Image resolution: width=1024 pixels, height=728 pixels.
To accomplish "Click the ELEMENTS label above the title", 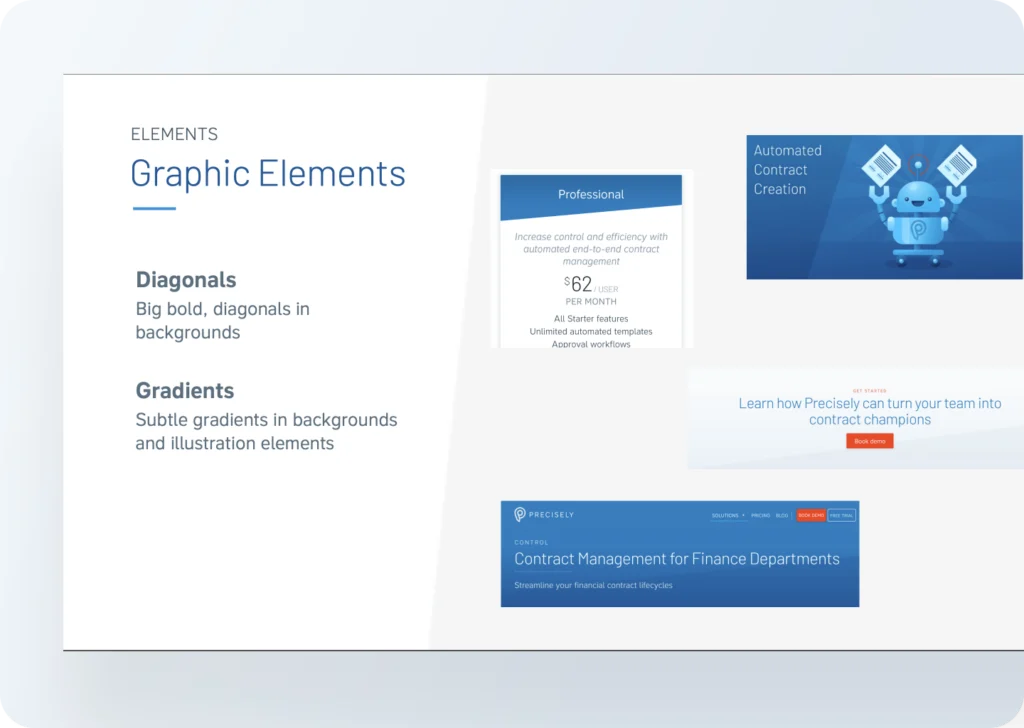I will [x=174, y=134].
